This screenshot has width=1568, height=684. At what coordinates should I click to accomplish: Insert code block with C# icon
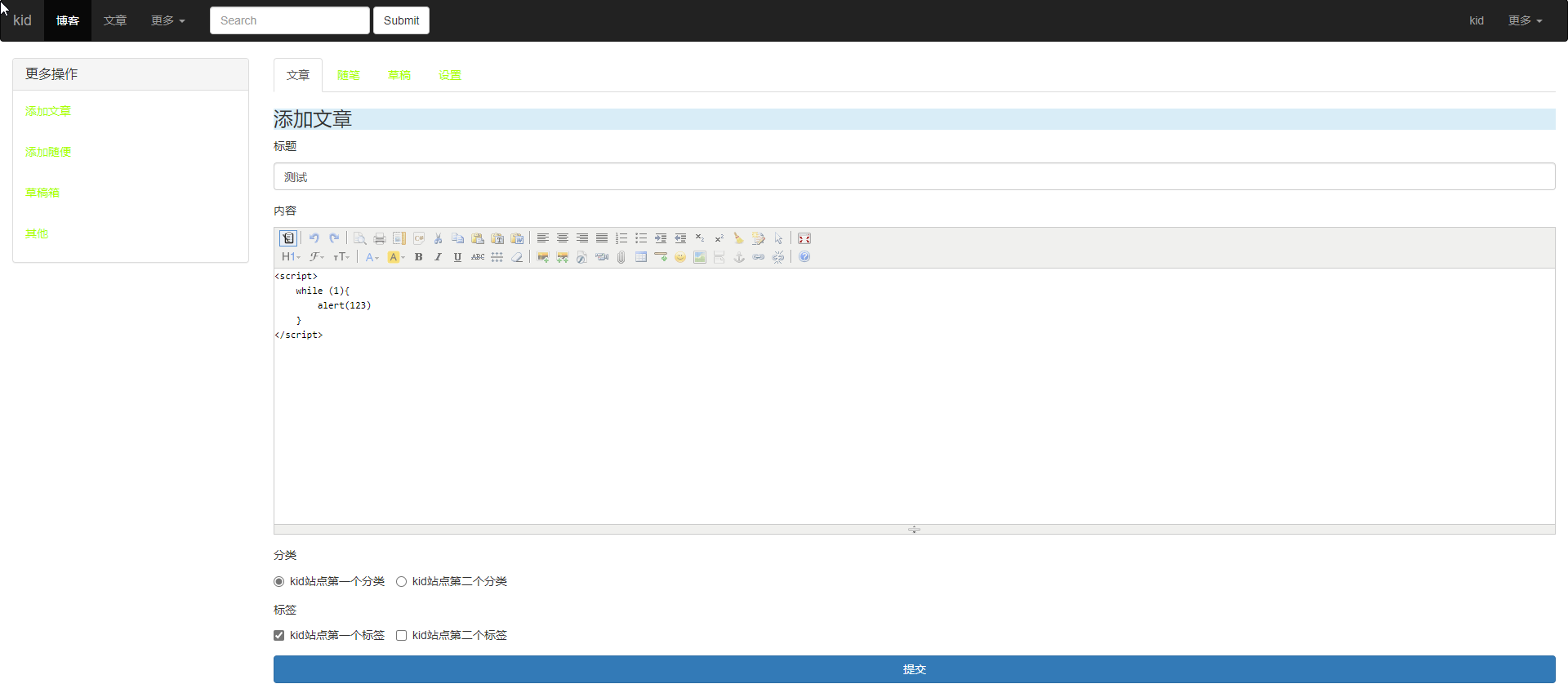419,238
